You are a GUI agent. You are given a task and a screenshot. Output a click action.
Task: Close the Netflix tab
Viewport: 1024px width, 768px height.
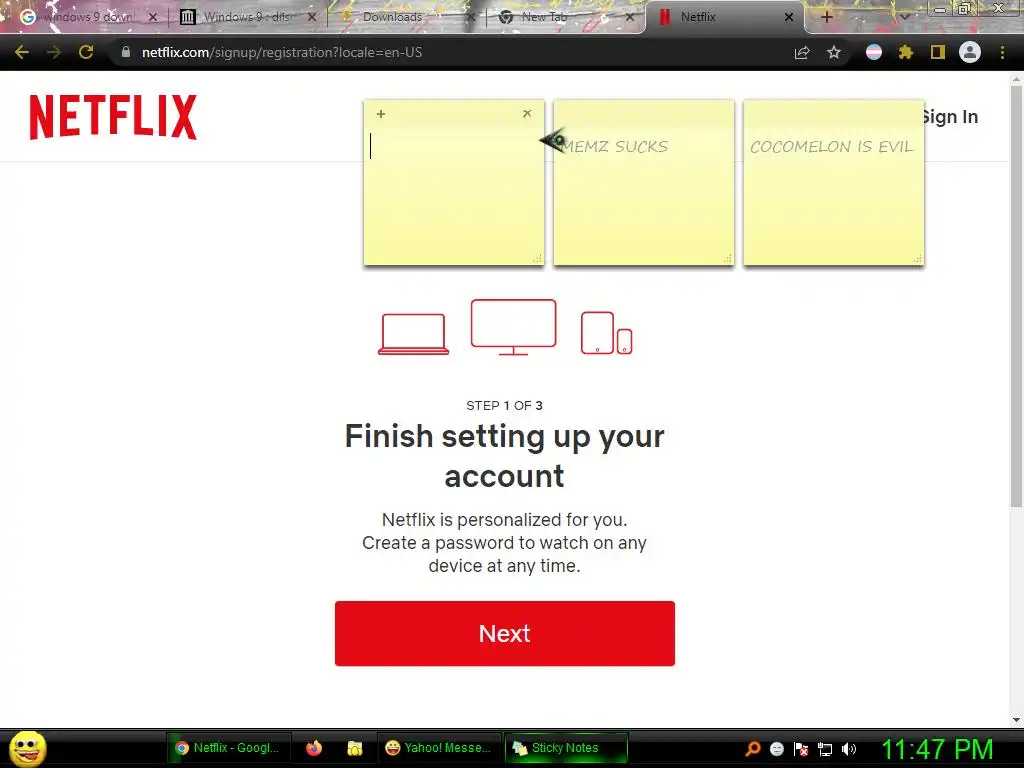[789, 18]
